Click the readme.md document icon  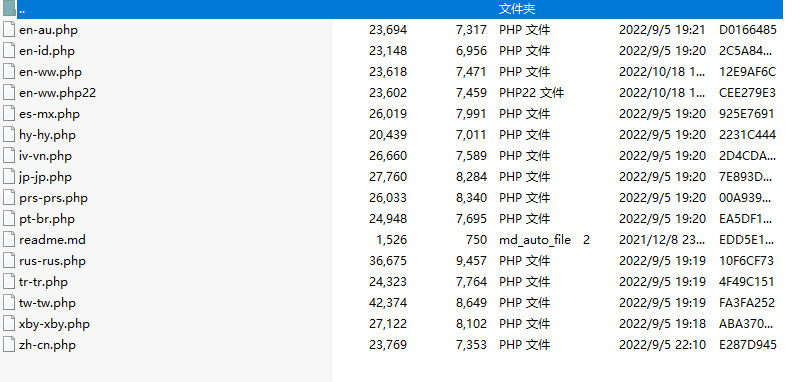click(9, 240)
